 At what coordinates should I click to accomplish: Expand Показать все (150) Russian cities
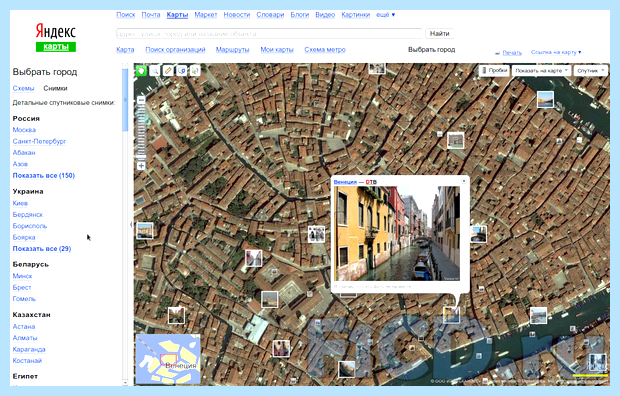(43, 175)
